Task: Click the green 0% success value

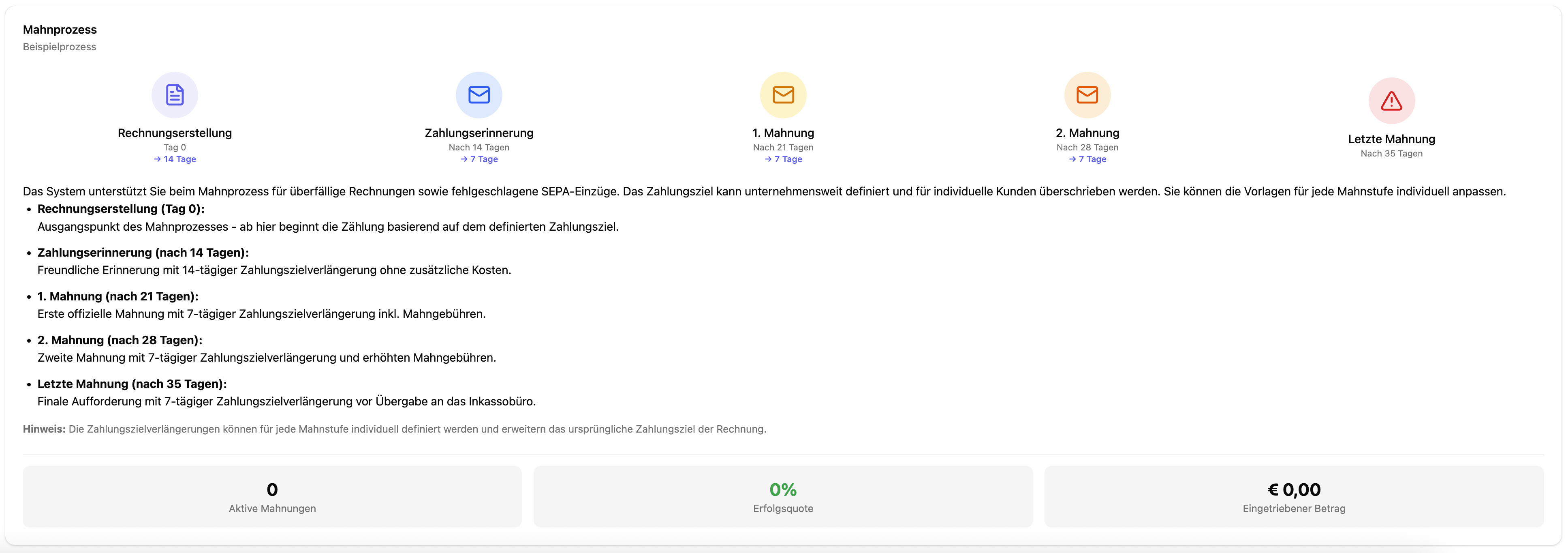Action: [x=783, y=490]
